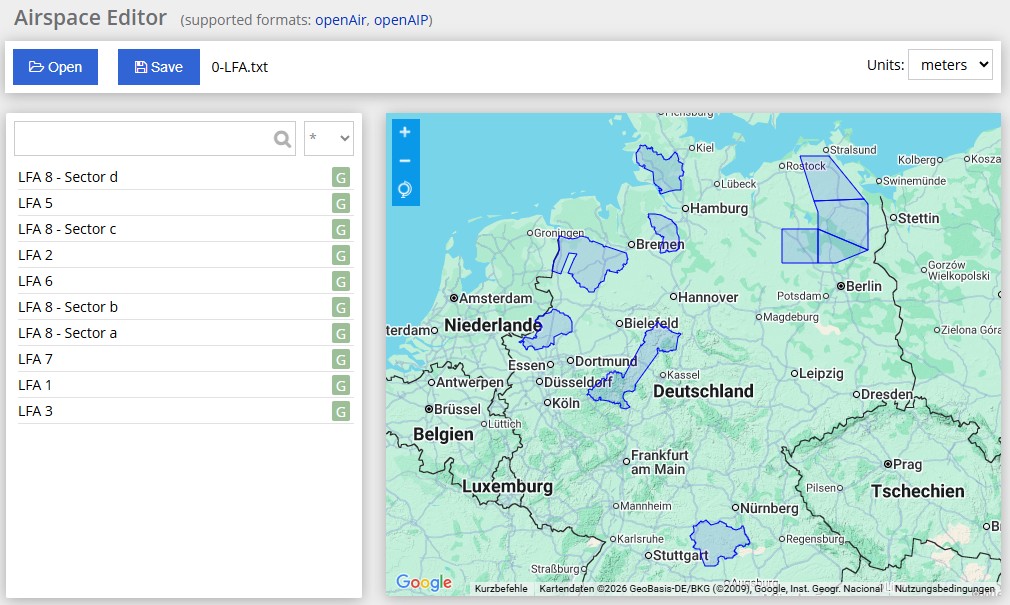The height and width of the screenshot is (605, 1010).
Task: Open the Units dropdown
Action: click(x=949, y=65)
